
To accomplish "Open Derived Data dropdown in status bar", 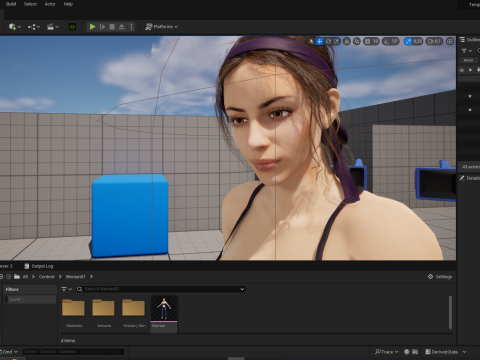I will click(x=446, y=352).
